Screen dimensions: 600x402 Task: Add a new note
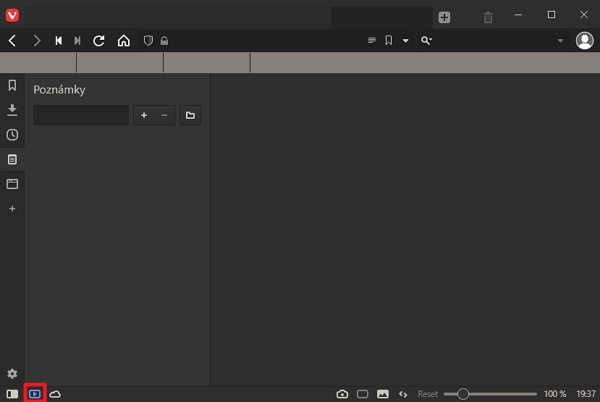coord(144,115)
